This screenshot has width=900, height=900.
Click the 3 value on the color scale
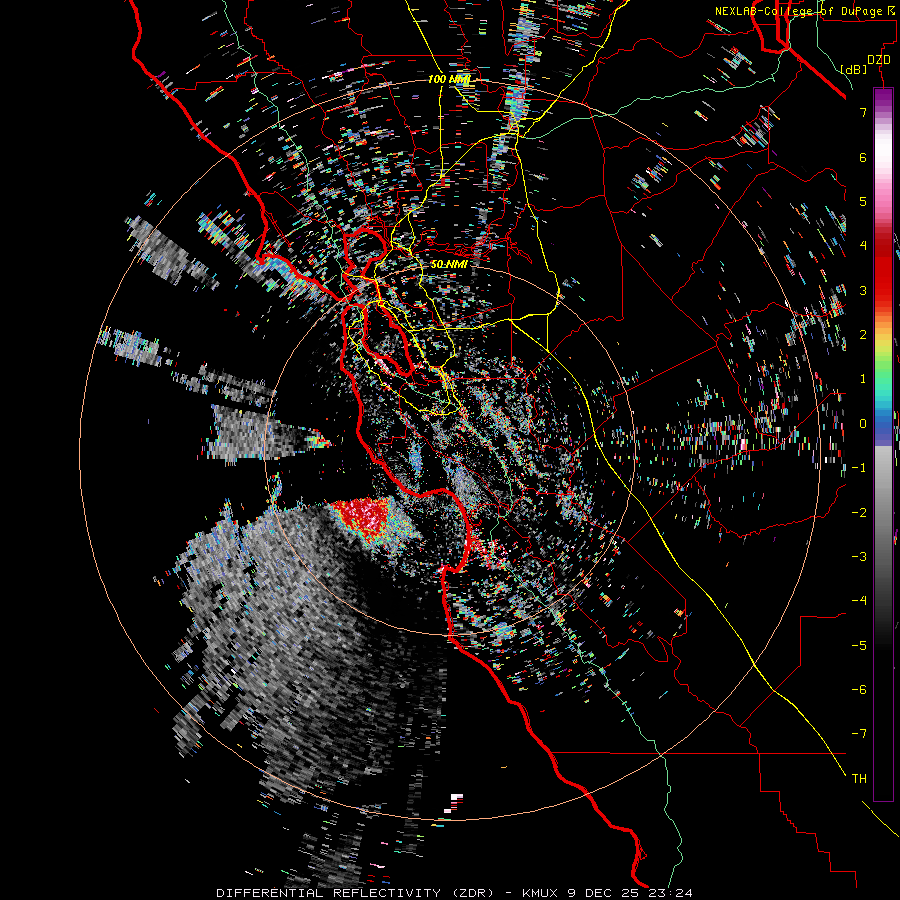(x=863, y=290)
